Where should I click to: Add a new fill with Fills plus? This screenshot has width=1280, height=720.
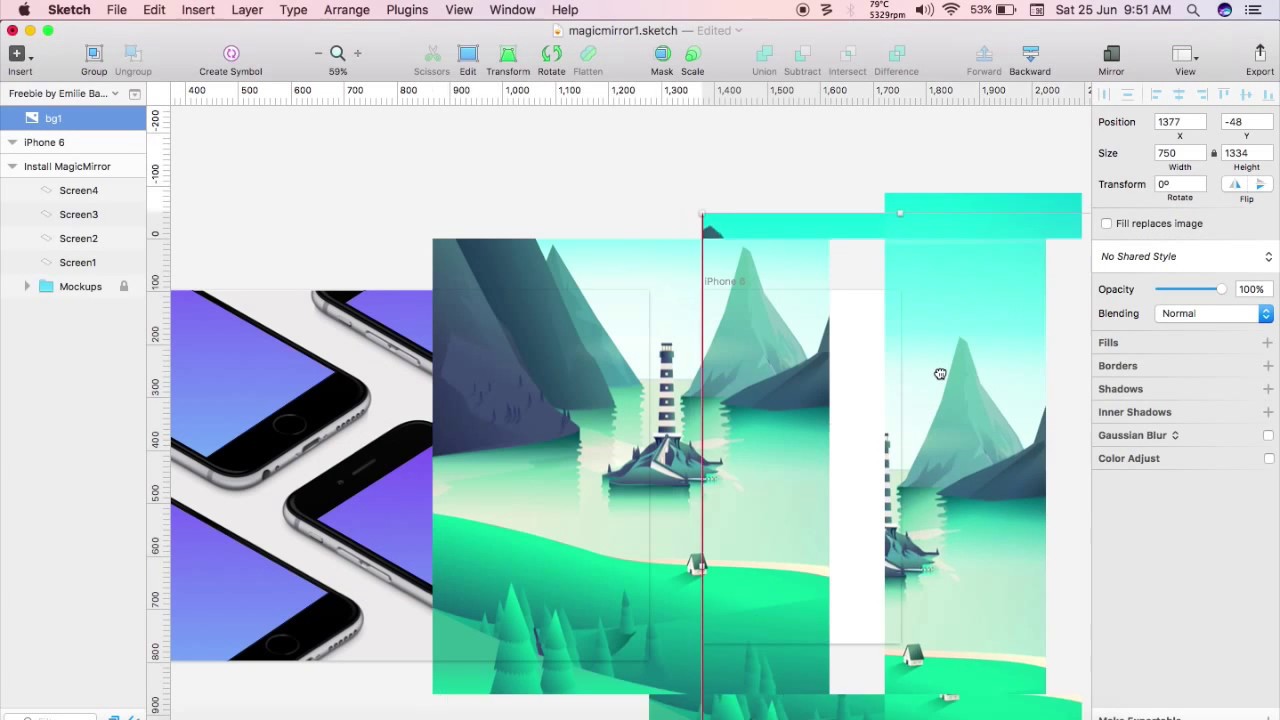point(1267,343)
